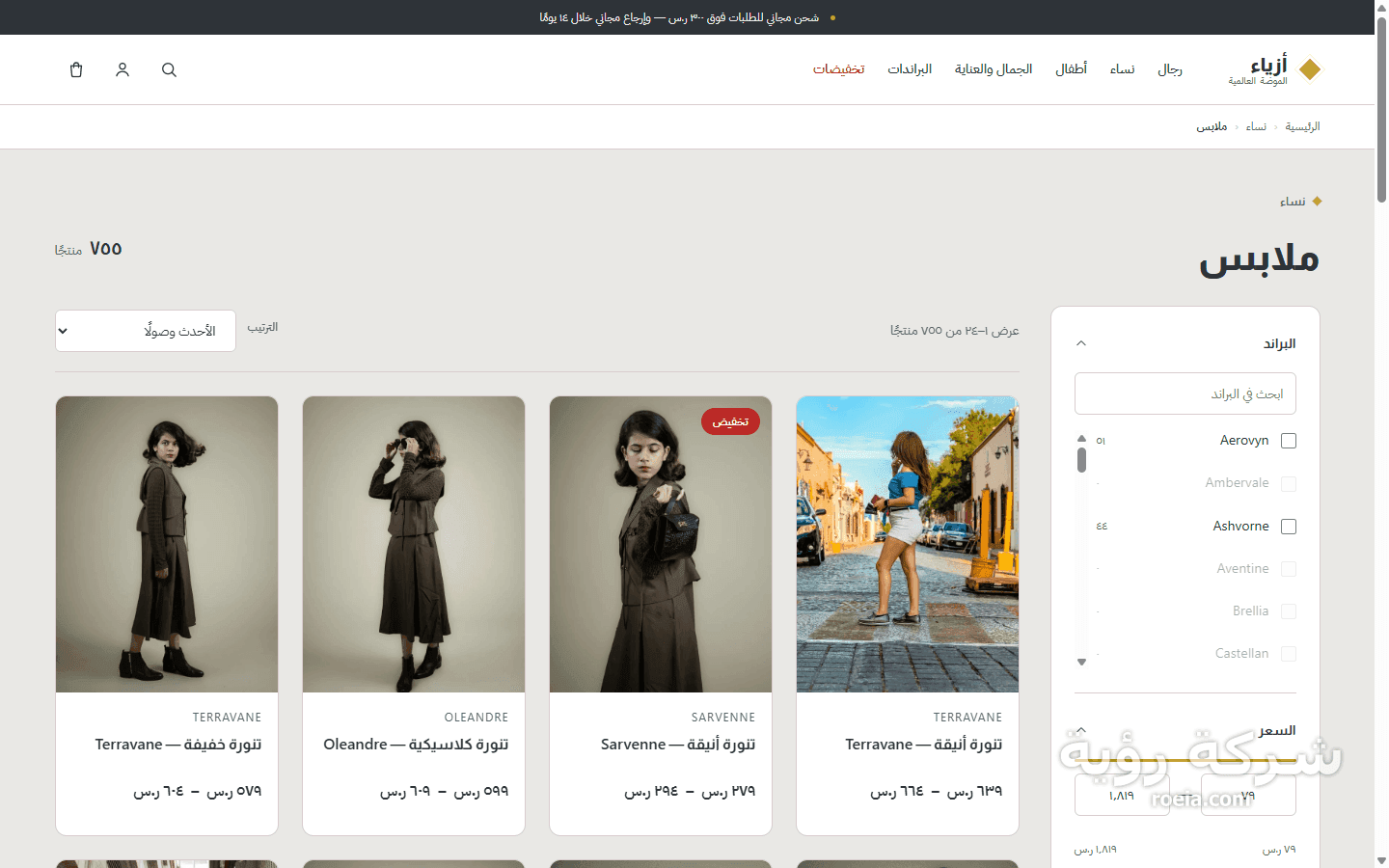Open the shopping bag icon

coord(76,69)
